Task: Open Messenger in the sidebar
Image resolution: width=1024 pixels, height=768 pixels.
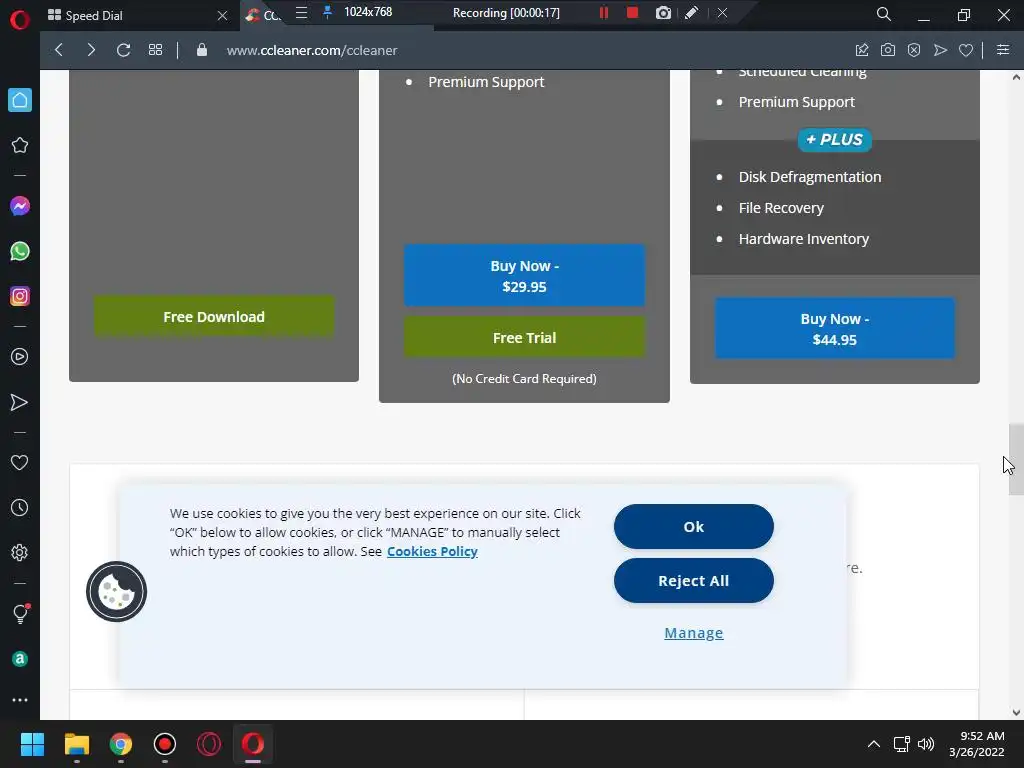Action: tap(20, 206)
